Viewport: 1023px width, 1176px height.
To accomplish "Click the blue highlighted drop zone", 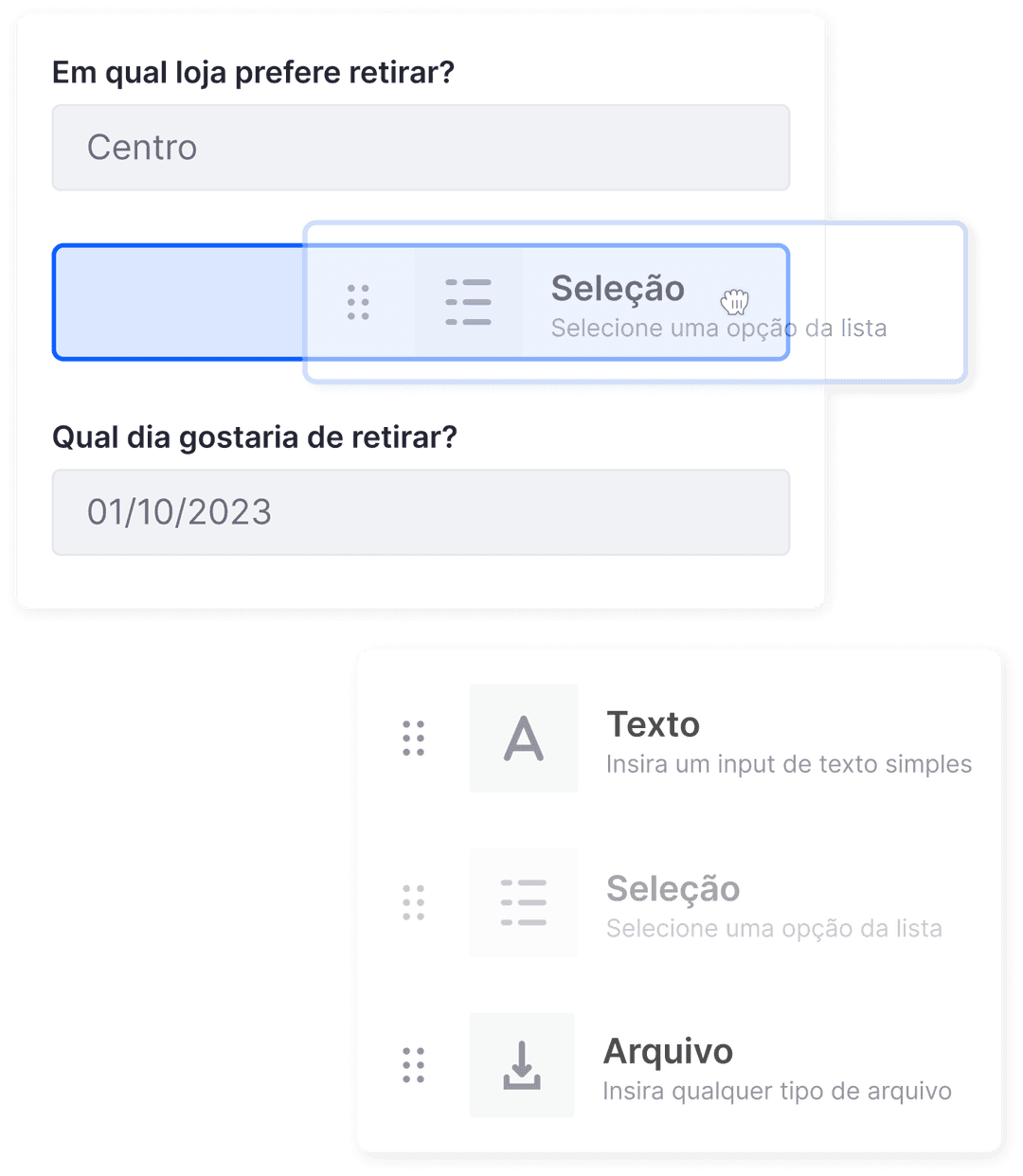I will click(178, 303).
